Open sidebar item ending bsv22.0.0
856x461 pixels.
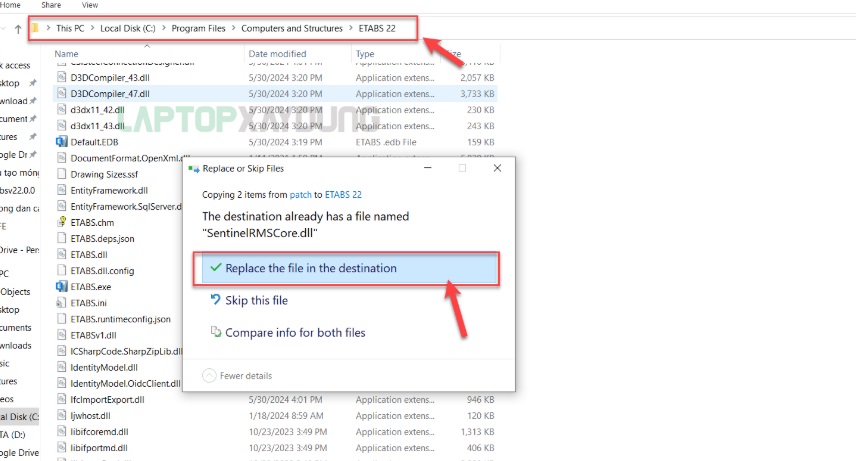pos(17,191)
